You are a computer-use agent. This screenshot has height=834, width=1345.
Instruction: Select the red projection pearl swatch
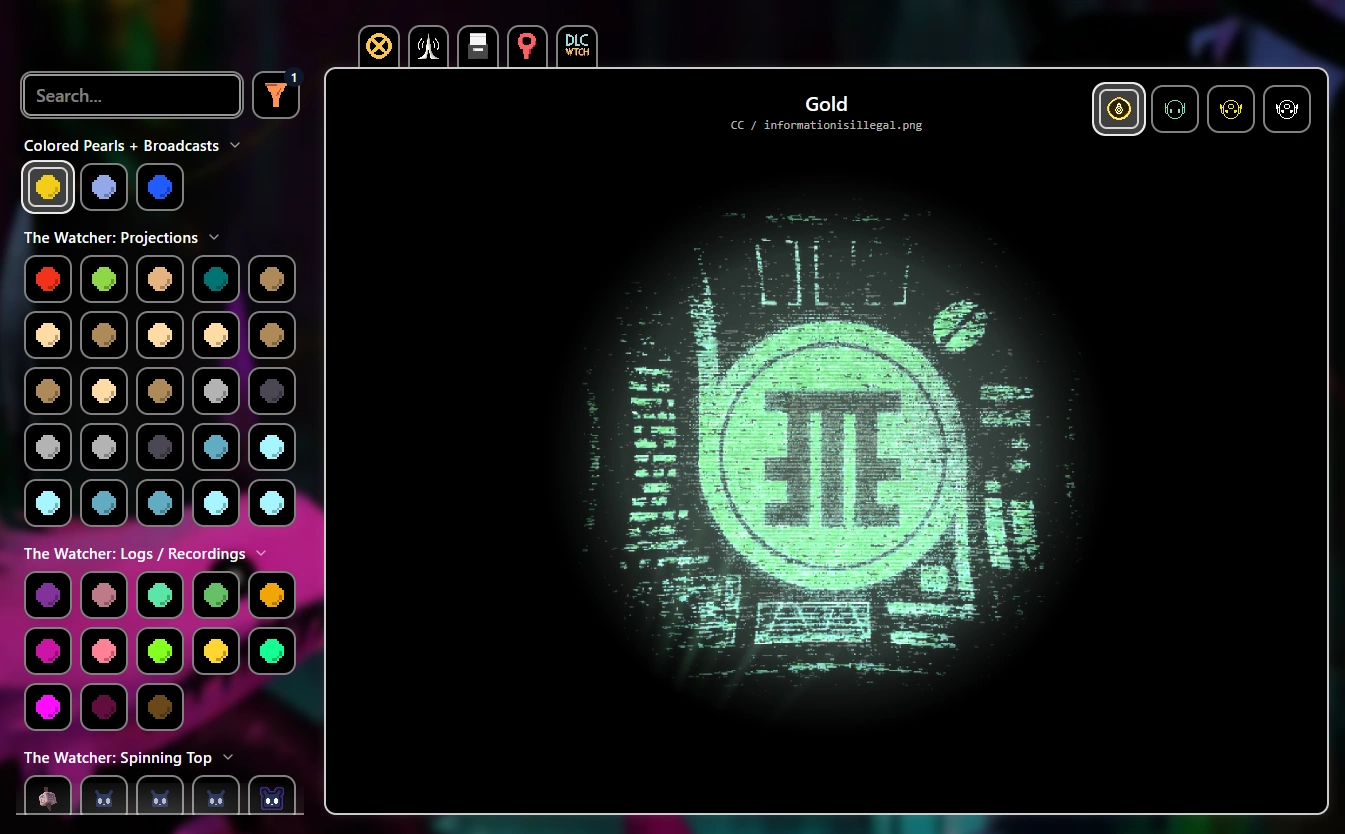tap(48, 279)
